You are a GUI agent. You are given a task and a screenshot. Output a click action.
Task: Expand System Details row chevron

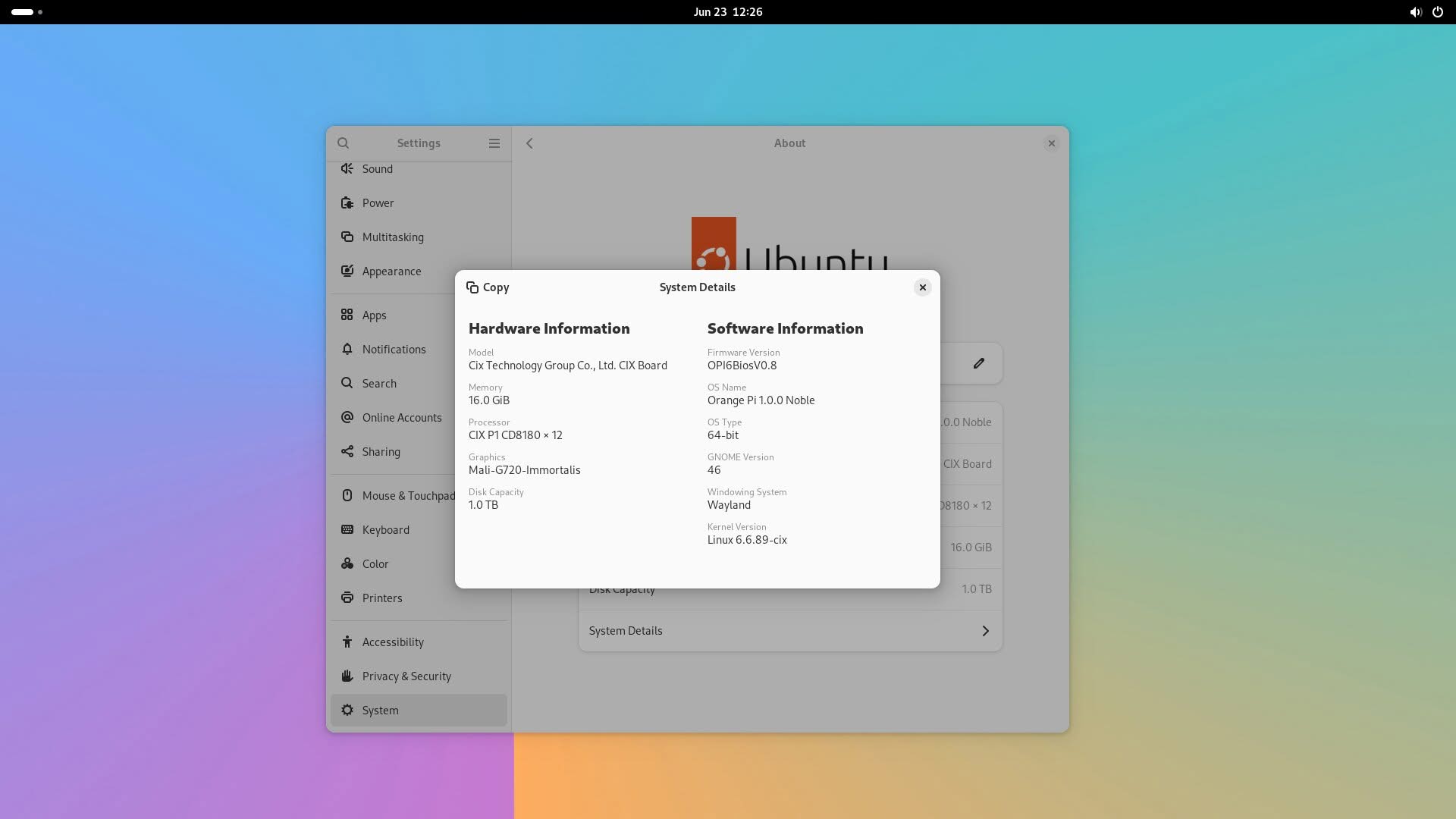click(985, 631)
